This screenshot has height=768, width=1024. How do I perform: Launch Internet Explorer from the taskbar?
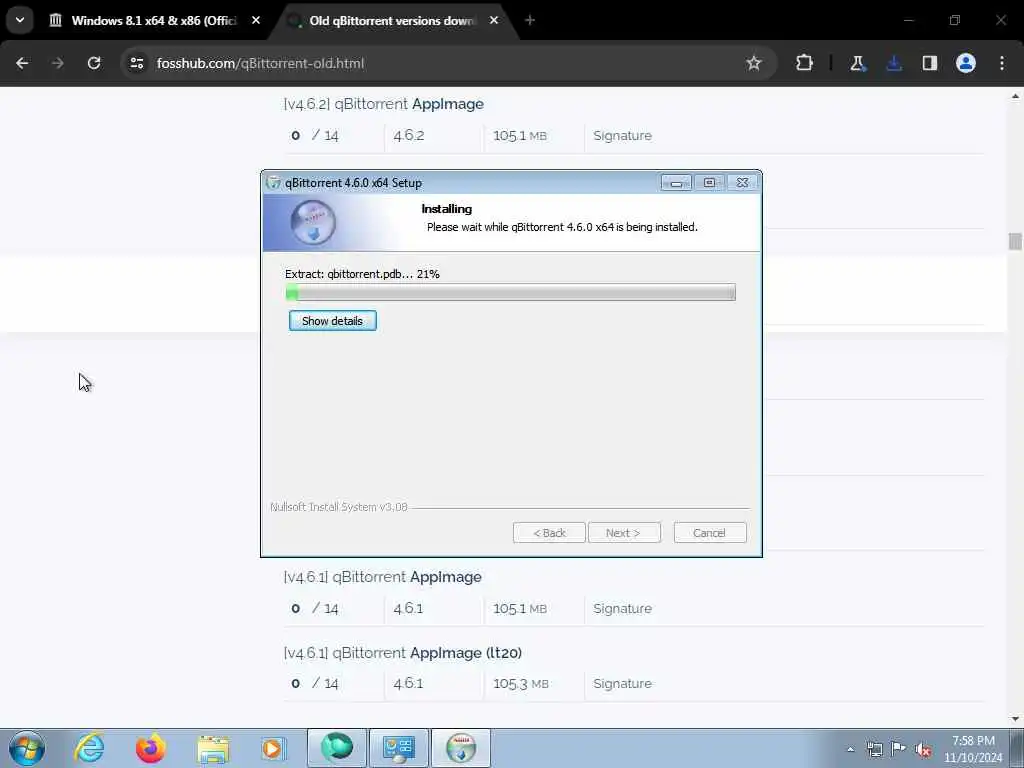click(89, 748)
